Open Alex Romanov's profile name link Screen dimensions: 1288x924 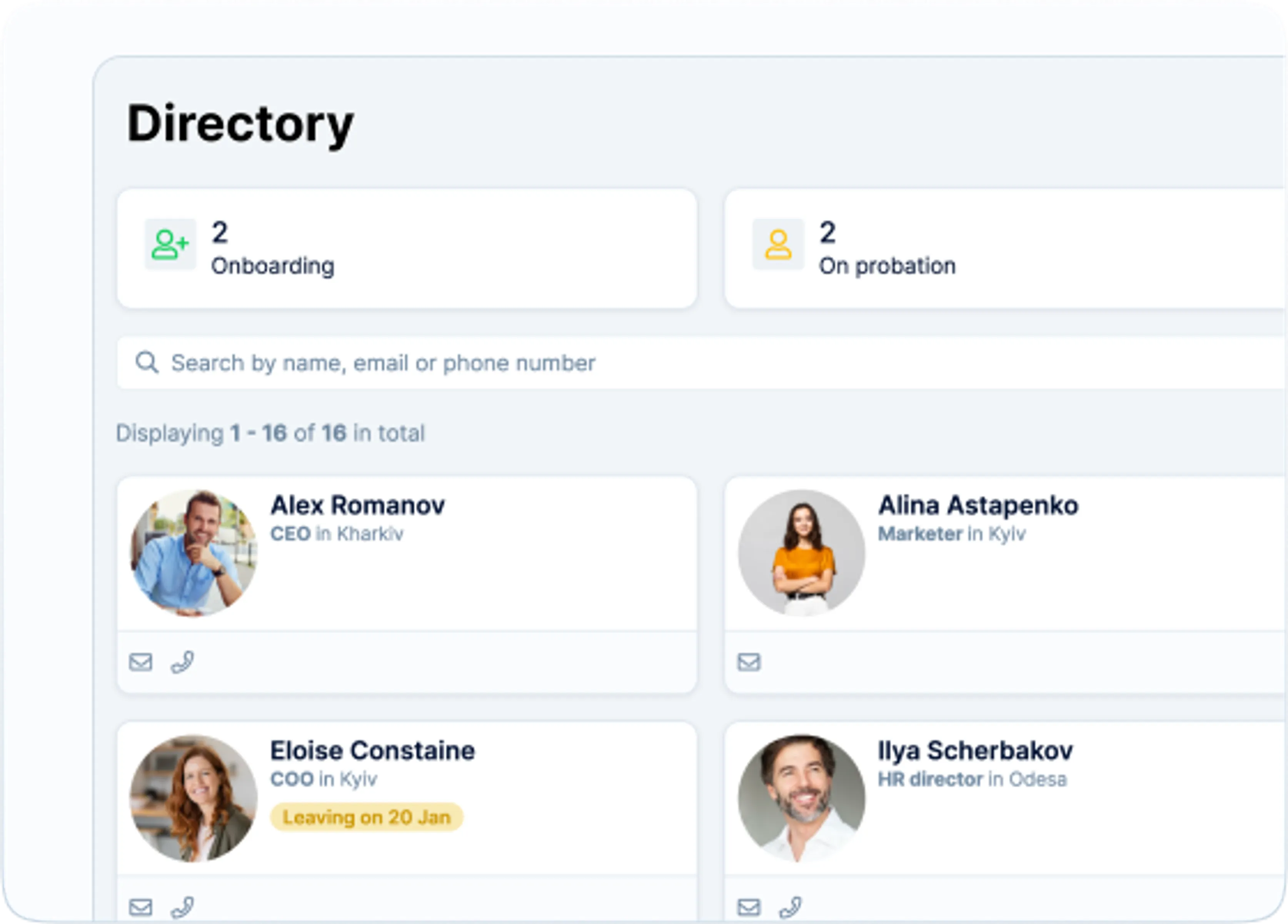pos(357,504)
